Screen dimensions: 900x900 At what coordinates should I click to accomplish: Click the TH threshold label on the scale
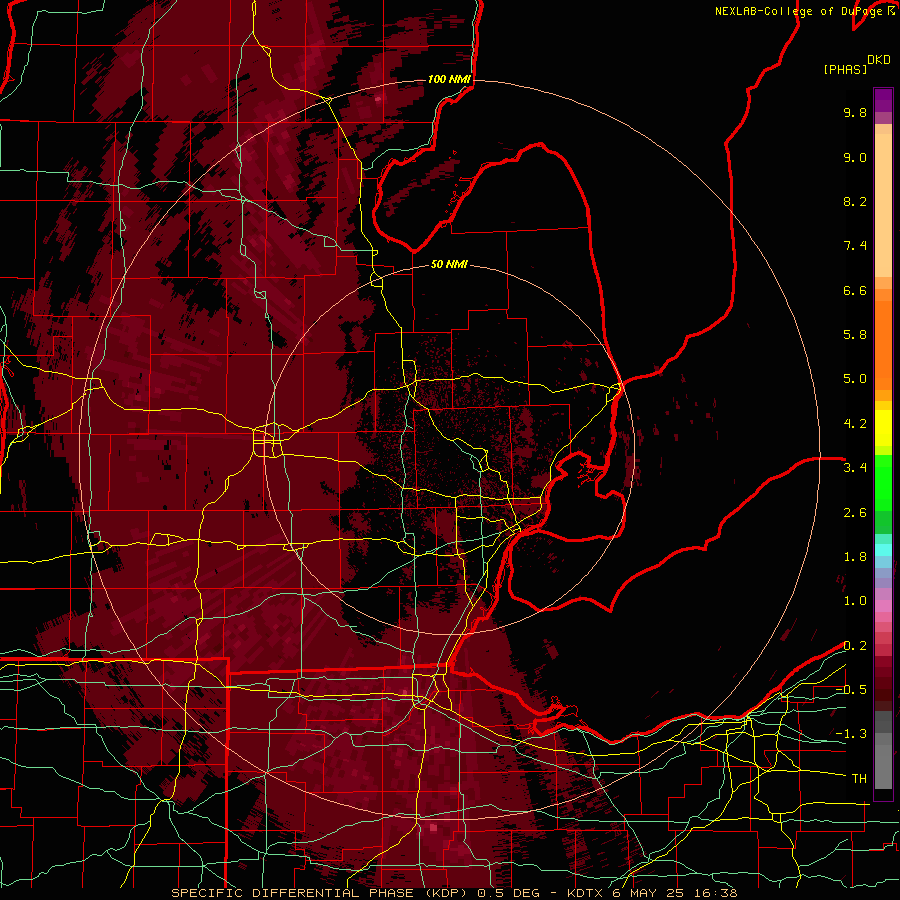[859, 779]
